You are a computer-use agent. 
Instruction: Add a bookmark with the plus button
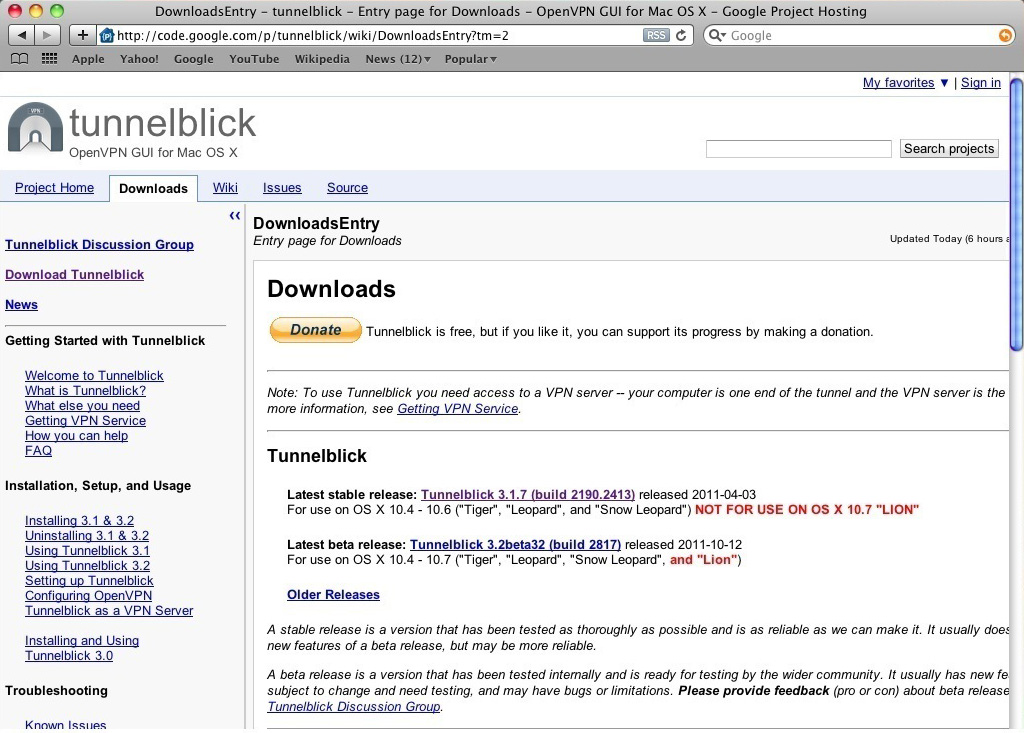click(82, 35)
